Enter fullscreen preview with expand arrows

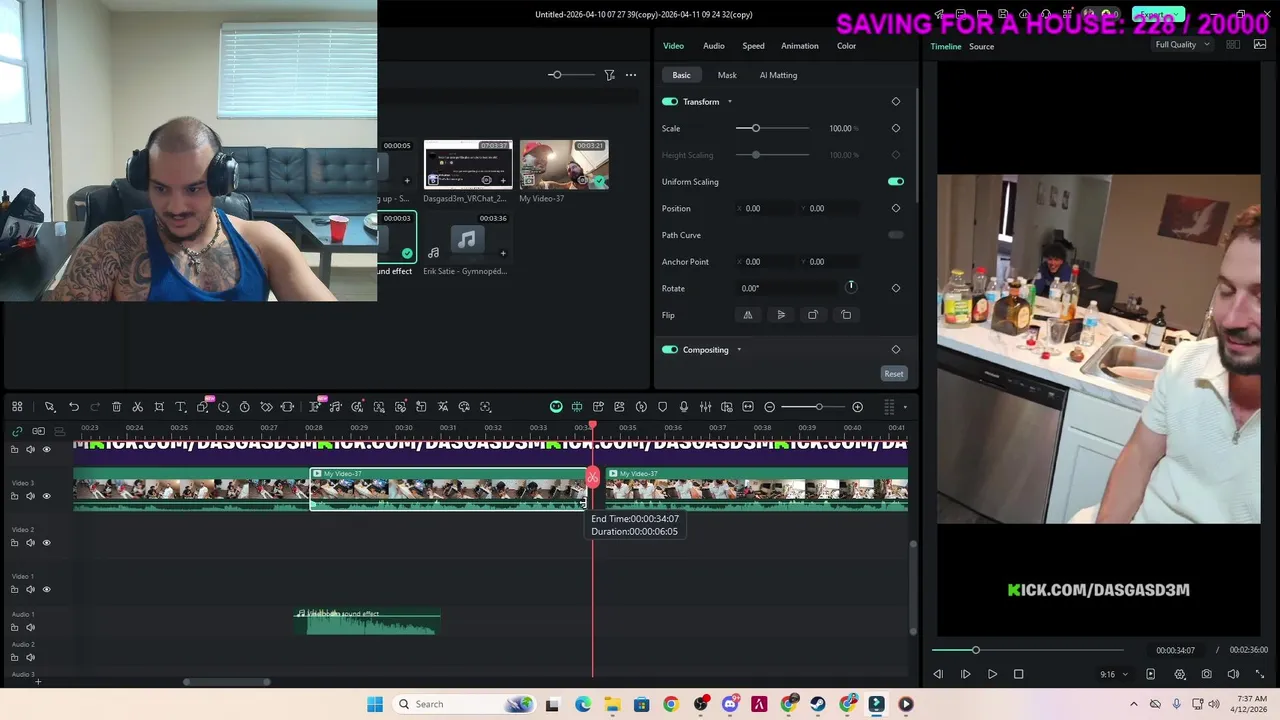pos(1259,674)
